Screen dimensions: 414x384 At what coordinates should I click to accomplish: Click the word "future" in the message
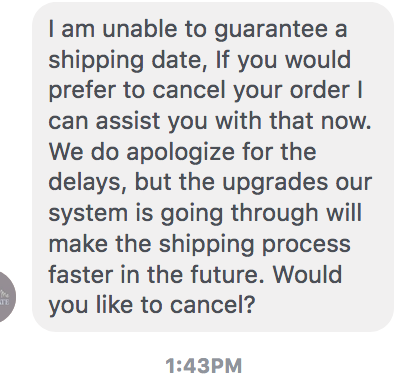click(x=225, y=275)
